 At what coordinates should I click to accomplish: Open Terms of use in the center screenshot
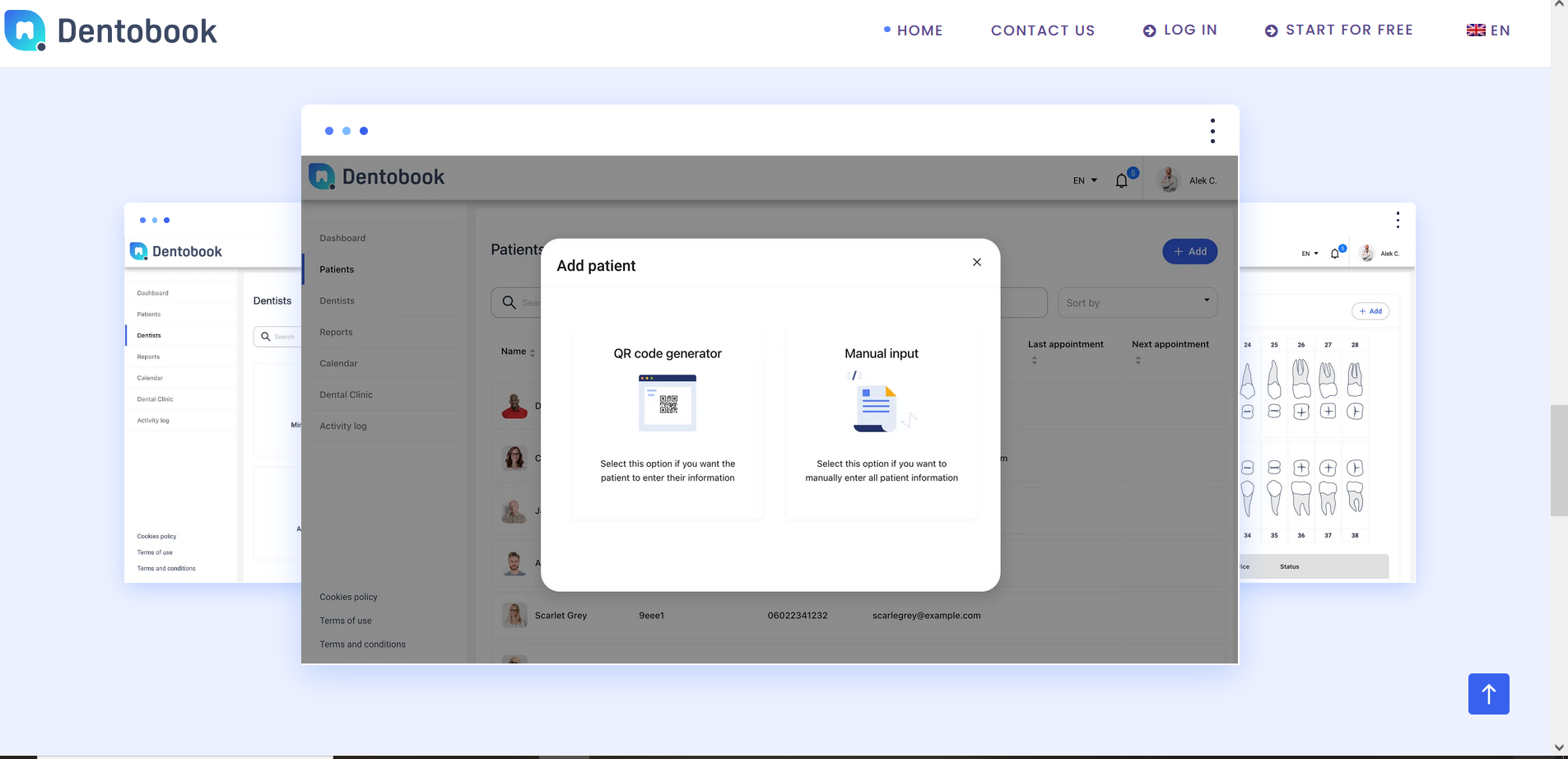[346, 621]
